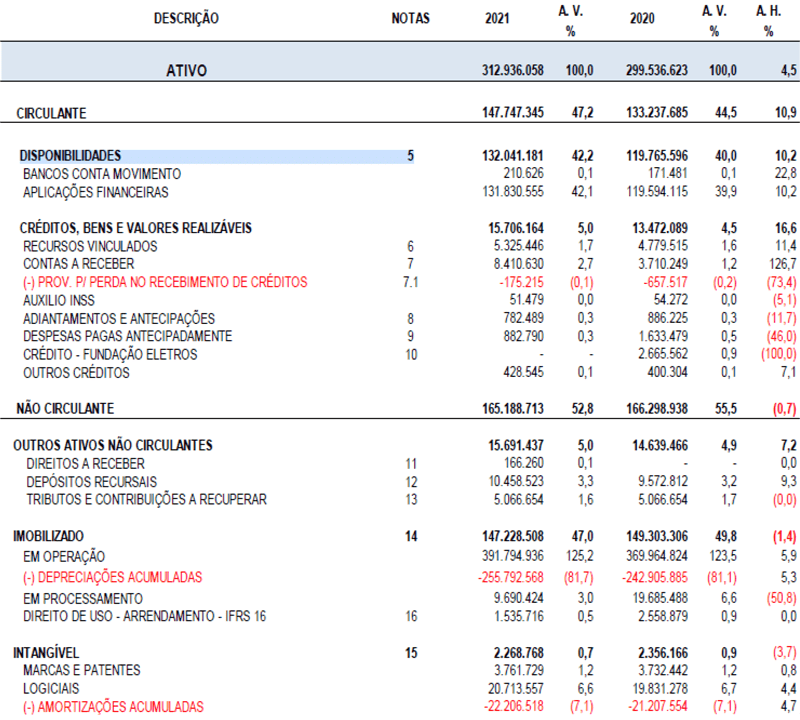Click the ATIVO section header
This screenshot has height=720, width=800.
pyautogui.click(x=185, y=70)
